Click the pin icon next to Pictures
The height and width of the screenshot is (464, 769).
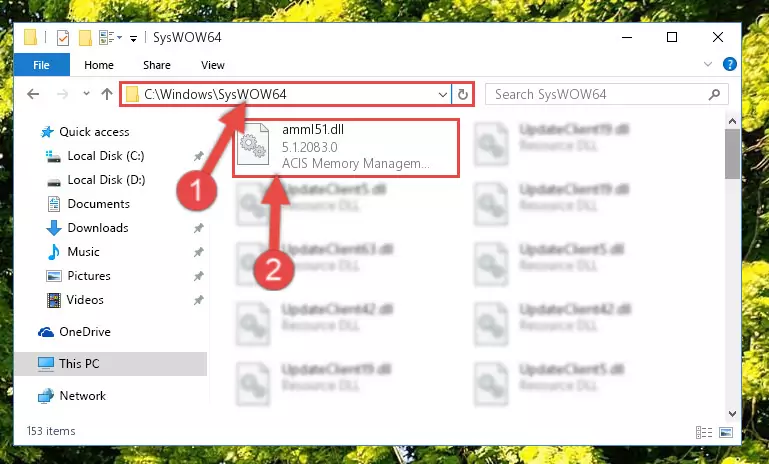point(198,276)
